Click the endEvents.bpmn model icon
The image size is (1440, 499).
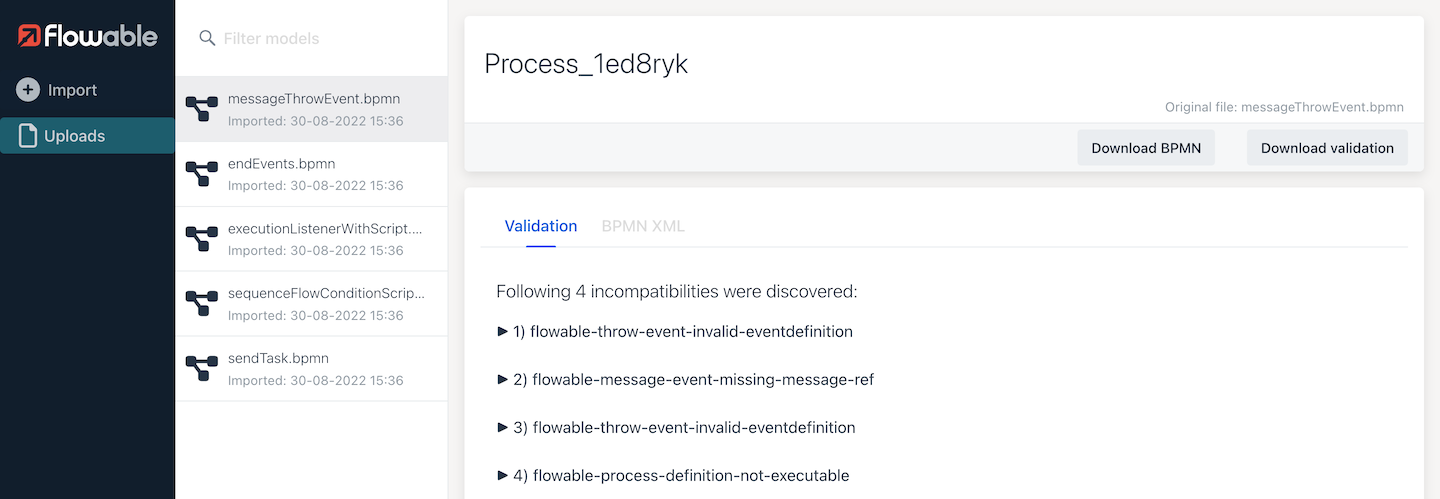(x=202, y=174)
